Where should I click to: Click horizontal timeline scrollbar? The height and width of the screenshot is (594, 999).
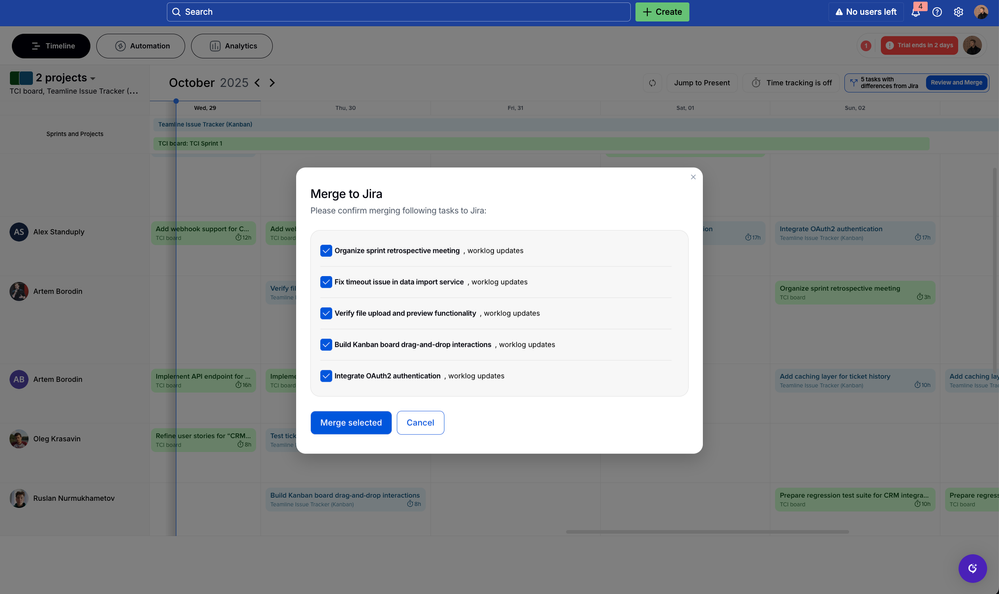707,532
